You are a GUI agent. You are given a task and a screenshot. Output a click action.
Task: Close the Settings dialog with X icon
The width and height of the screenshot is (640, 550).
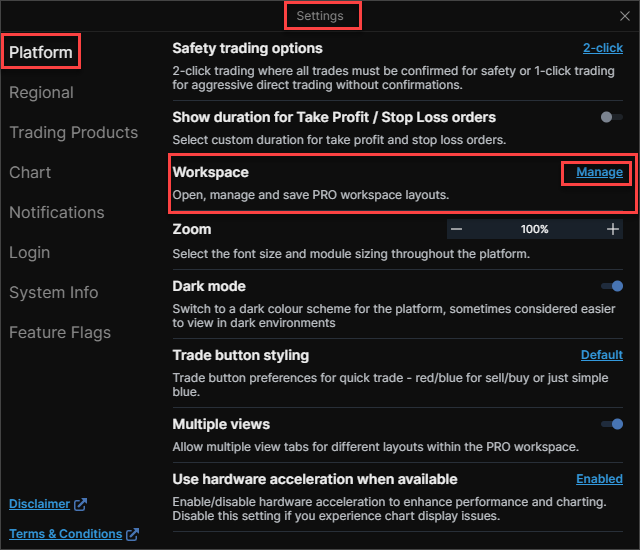[x=625, y=16]
